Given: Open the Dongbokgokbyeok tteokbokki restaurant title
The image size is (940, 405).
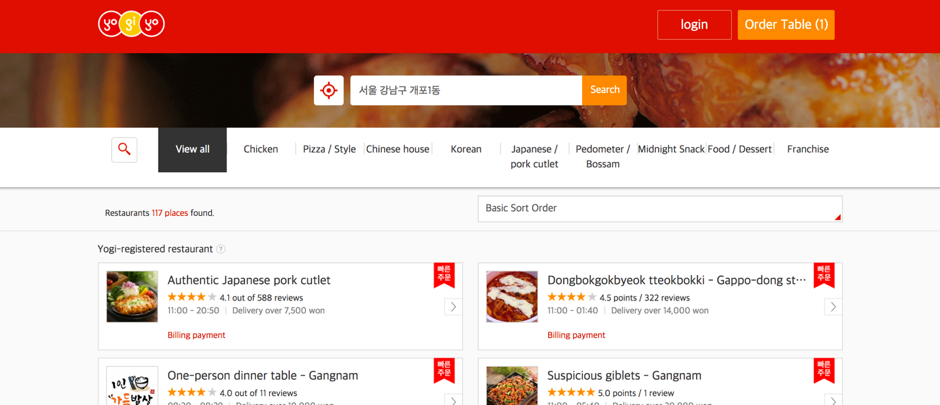Looking at the screenshot, I should coord(677,280).
